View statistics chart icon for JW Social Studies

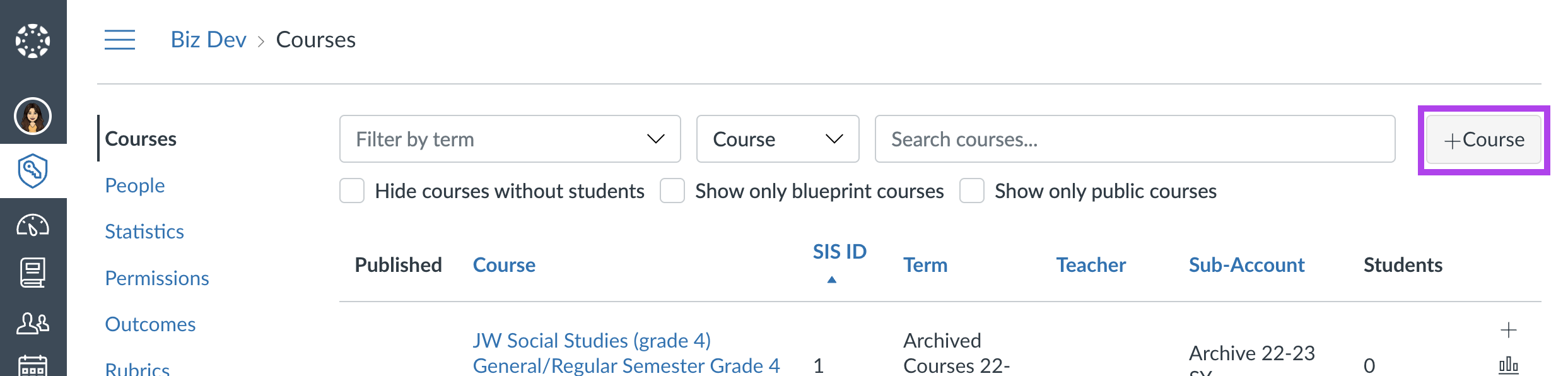tap(1508, 365)
